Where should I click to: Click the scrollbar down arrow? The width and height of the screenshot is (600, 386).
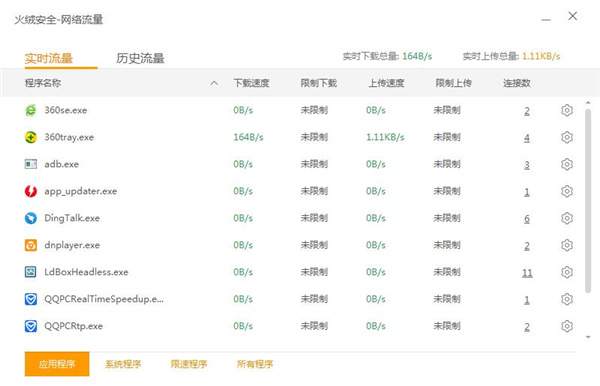click(588, 337)
